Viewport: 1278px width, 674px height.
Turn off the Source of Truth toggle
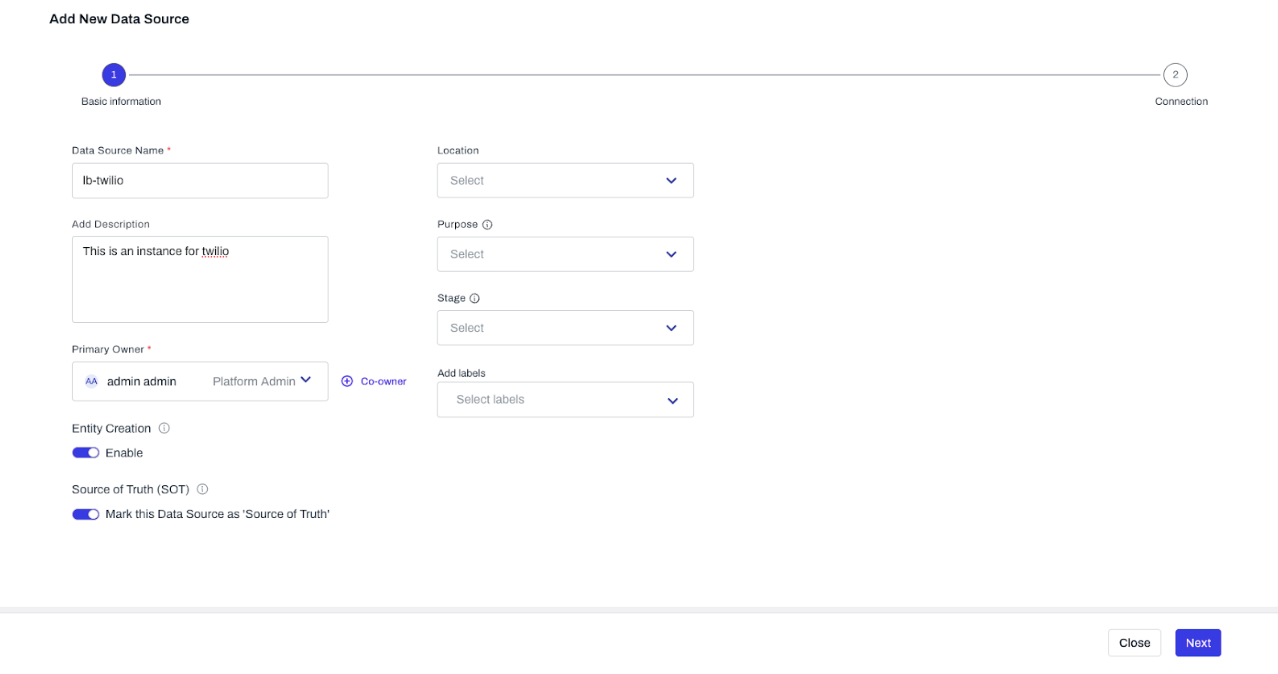click(x=86, y=514)
